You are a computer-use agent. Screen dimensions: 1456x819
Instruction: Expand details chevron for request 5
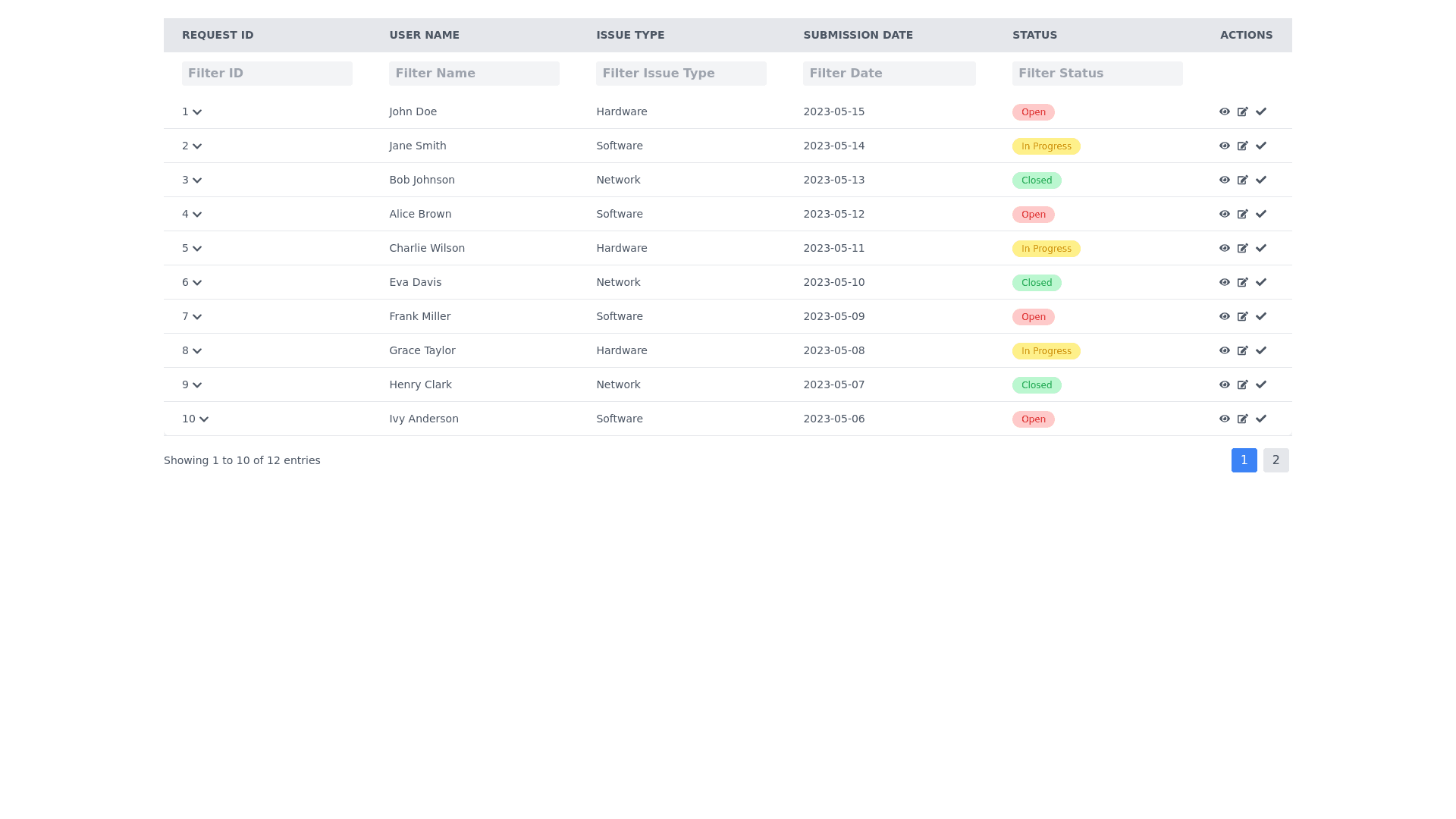[x=197, y=249]
